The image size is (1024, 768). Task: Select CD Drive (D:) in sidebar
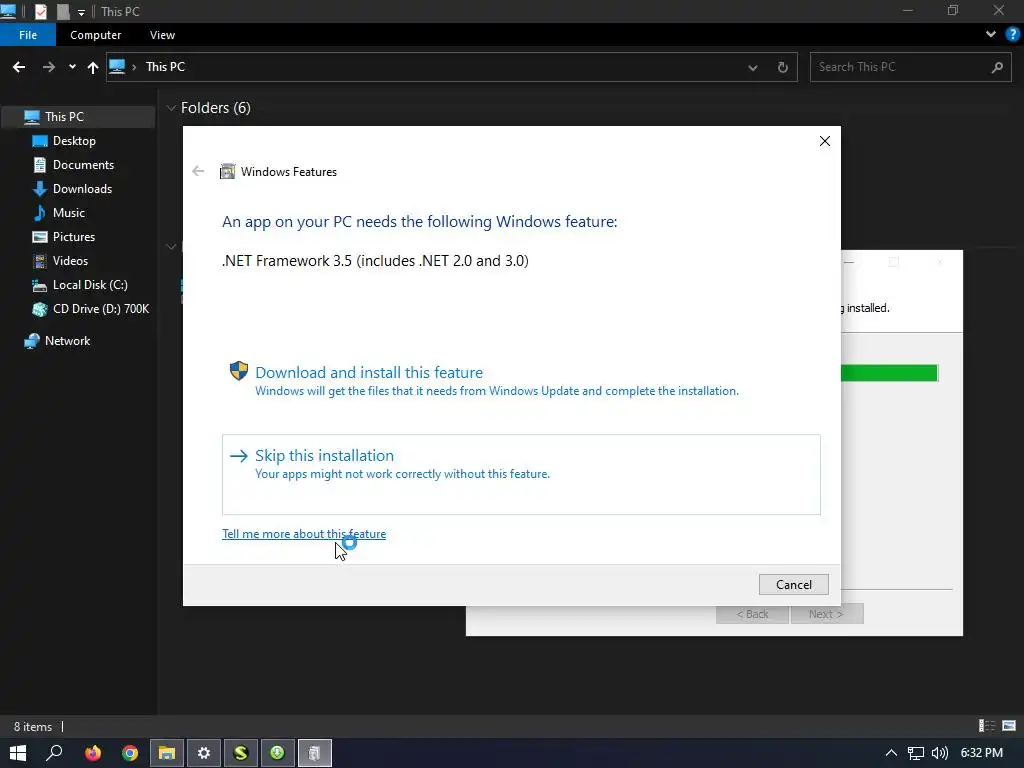pyautogui.click(x=101, y=309)
